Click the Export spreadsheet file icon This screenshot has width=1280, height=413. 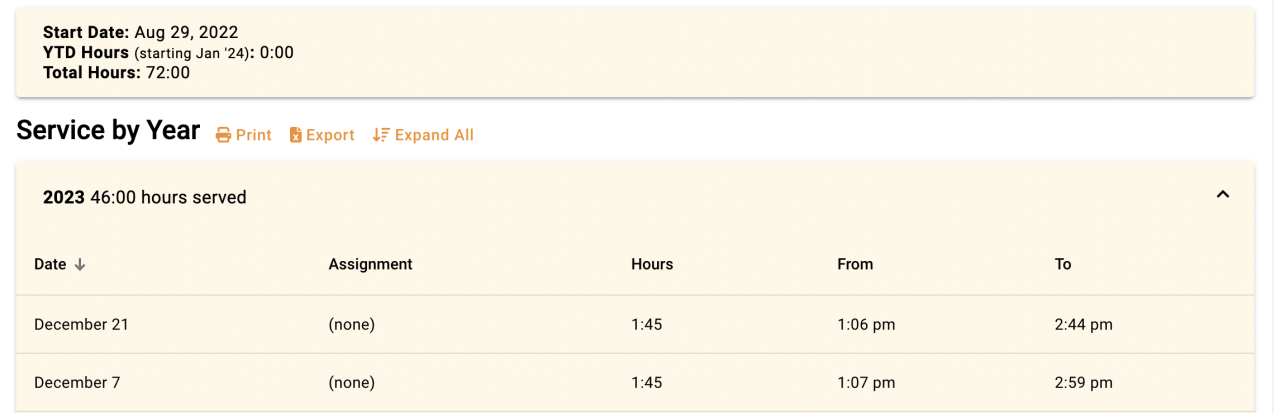point(296,135)
